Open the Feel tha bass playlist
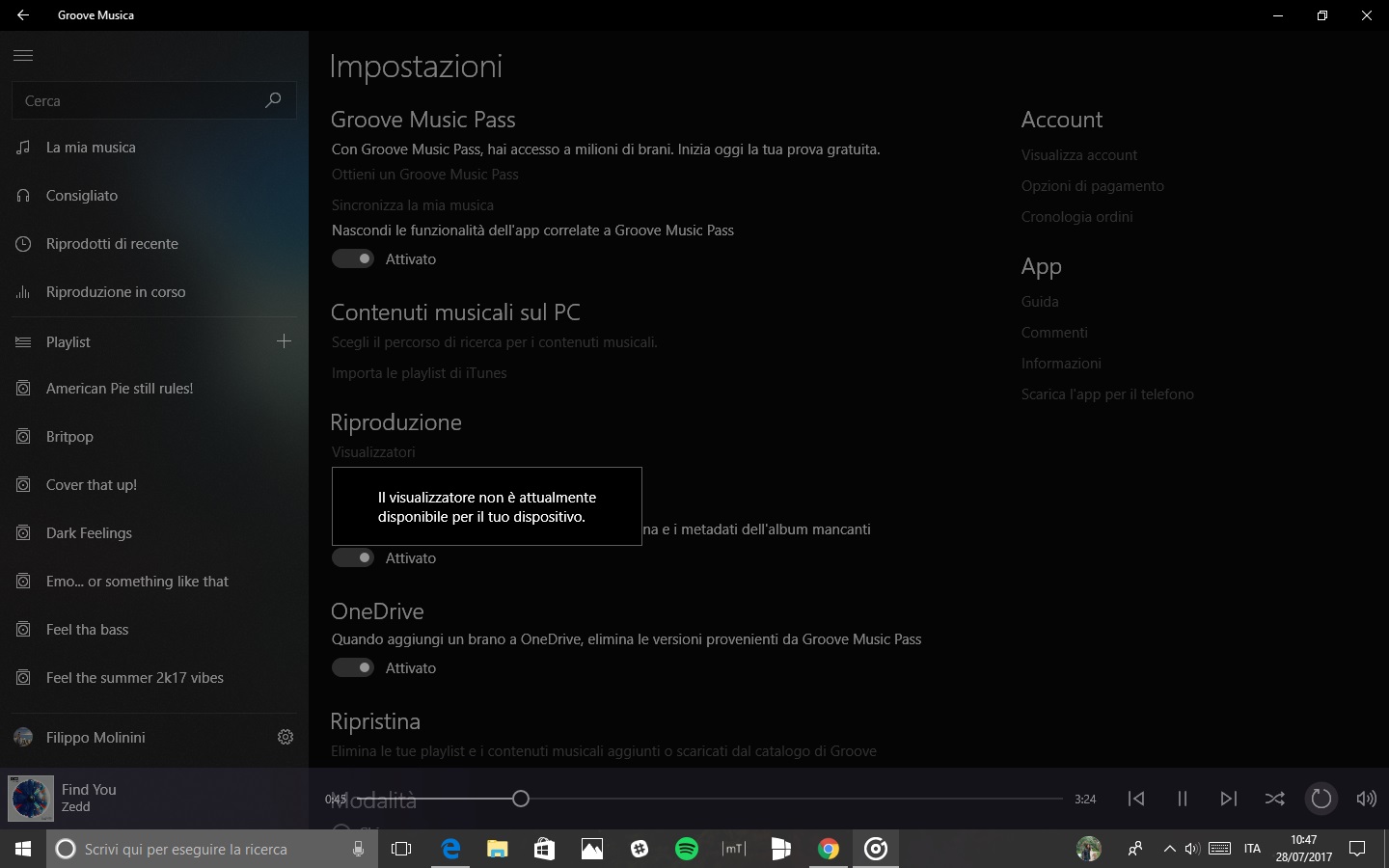Screen dimensions: 1389x868 [154, 630]
